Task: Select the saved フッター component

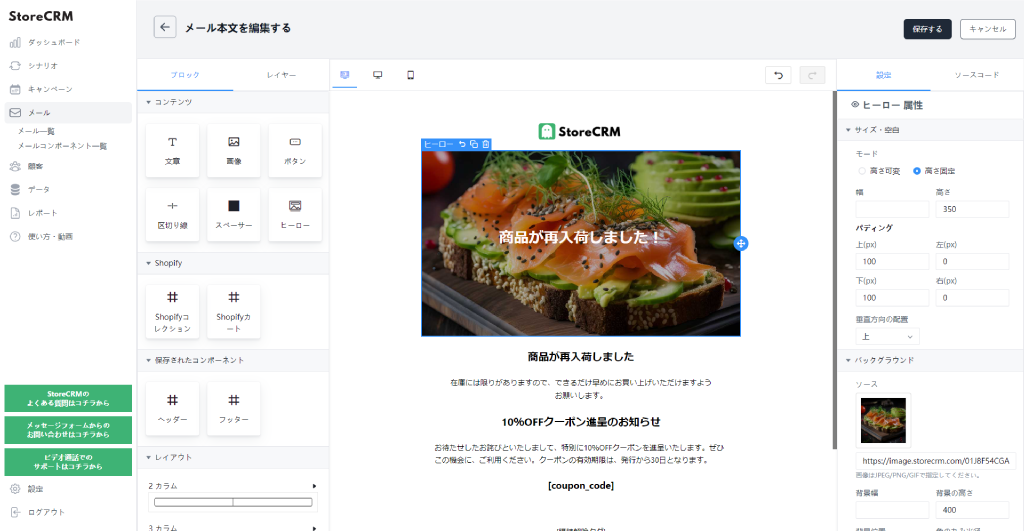Action: pos(234,409)
